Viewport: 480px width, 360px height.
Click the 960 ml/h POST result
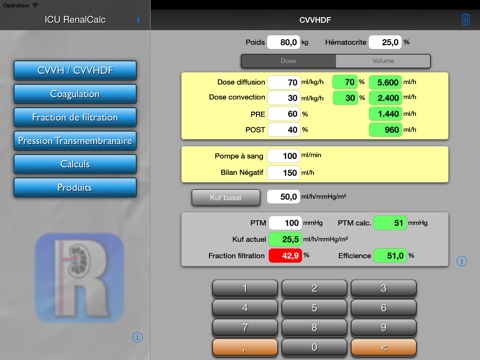tap(385, 130)
